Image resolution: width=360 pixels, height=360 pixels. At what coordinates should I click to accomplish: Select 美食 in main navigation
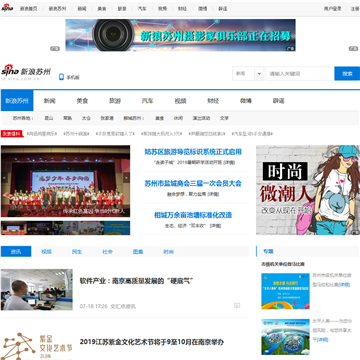pyautogui.click(x=82, y=101)
